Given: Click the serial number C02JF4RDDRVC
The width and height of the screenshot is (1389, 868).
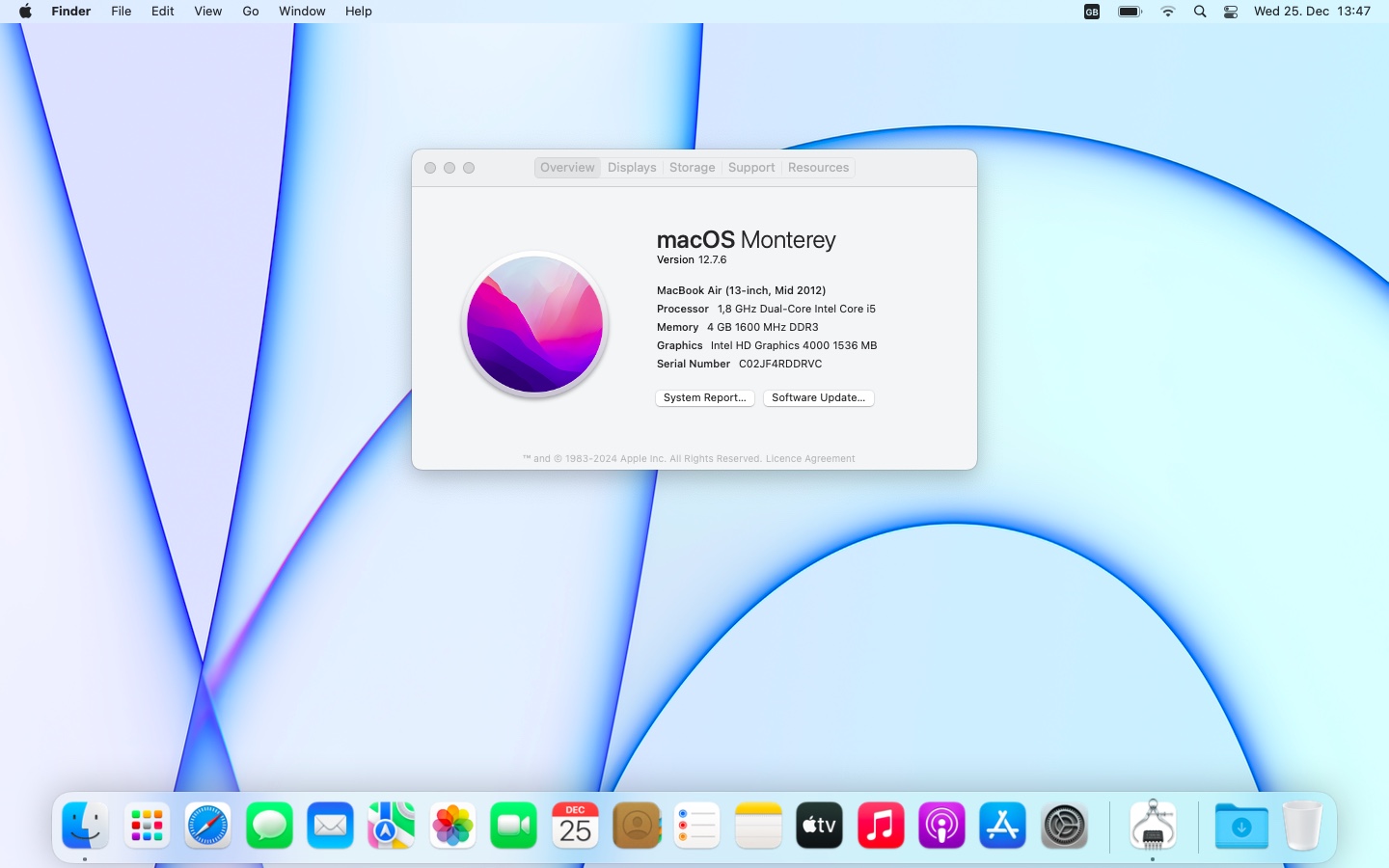Looking at the screenshot, I should pos(780,365).
